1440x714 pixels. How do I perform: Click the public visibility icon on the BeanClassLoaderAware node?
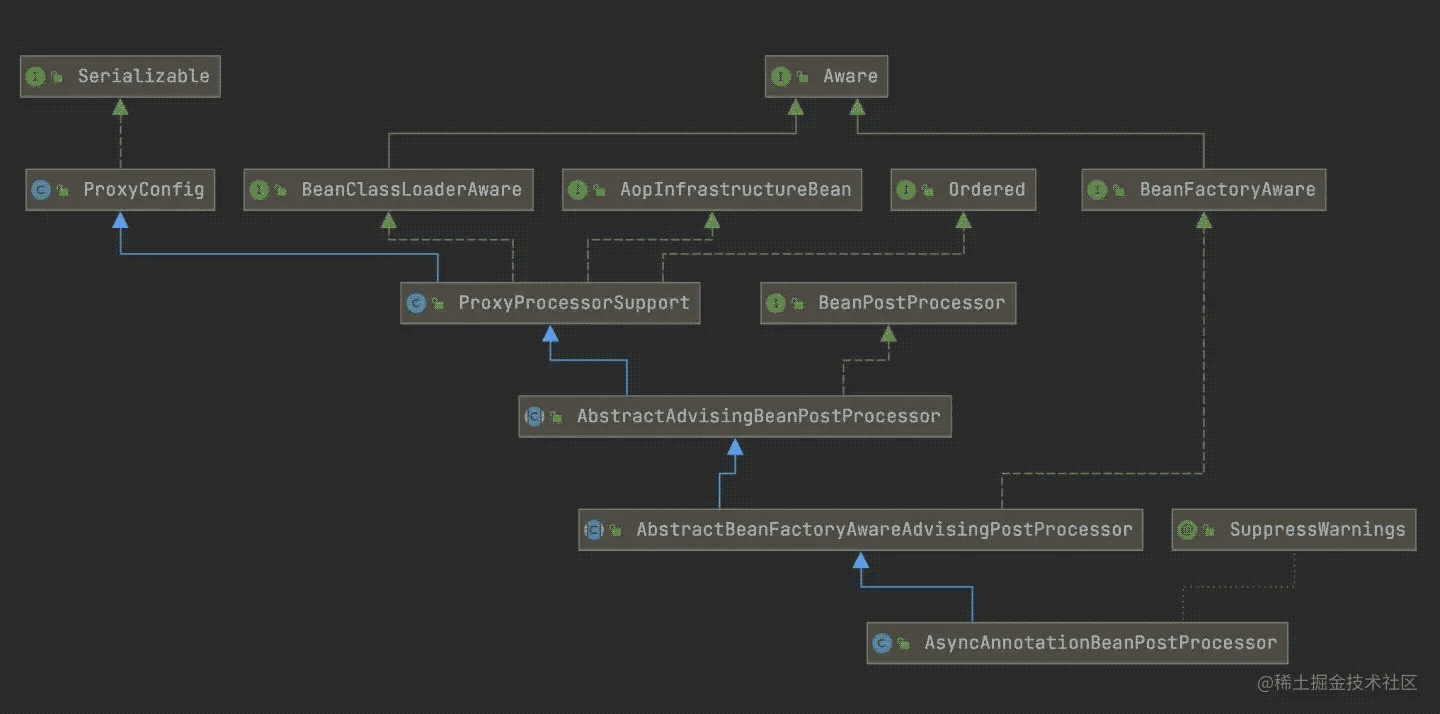282,189
